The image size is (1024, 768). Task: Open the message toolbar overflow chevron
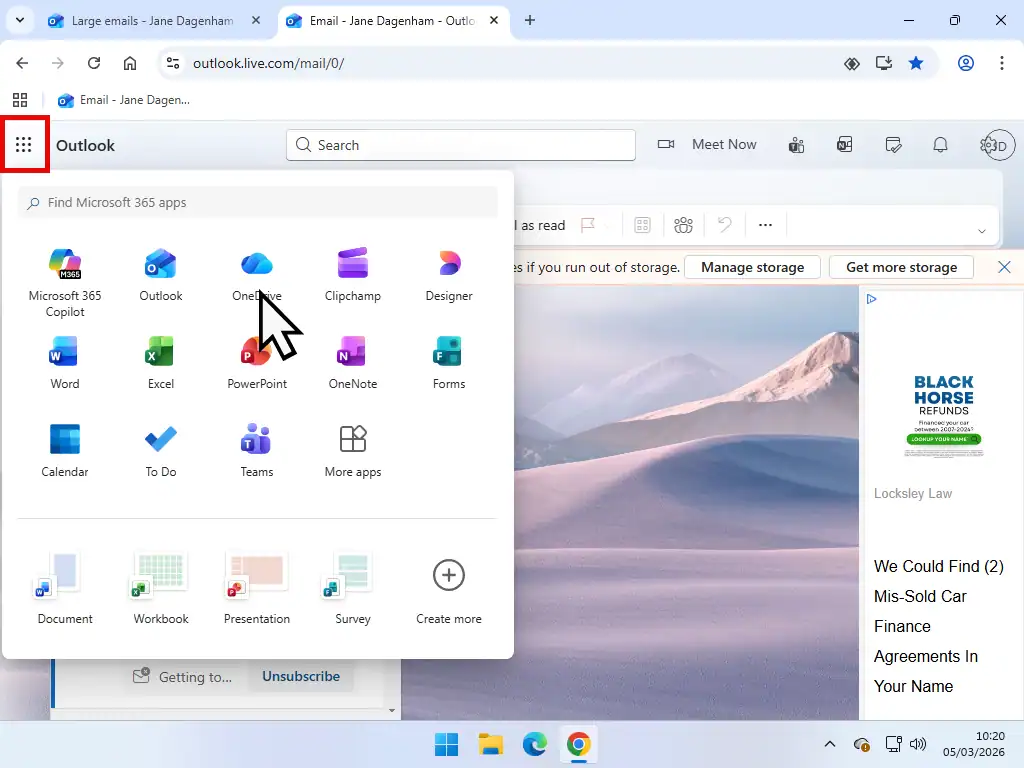coord(982,229)
